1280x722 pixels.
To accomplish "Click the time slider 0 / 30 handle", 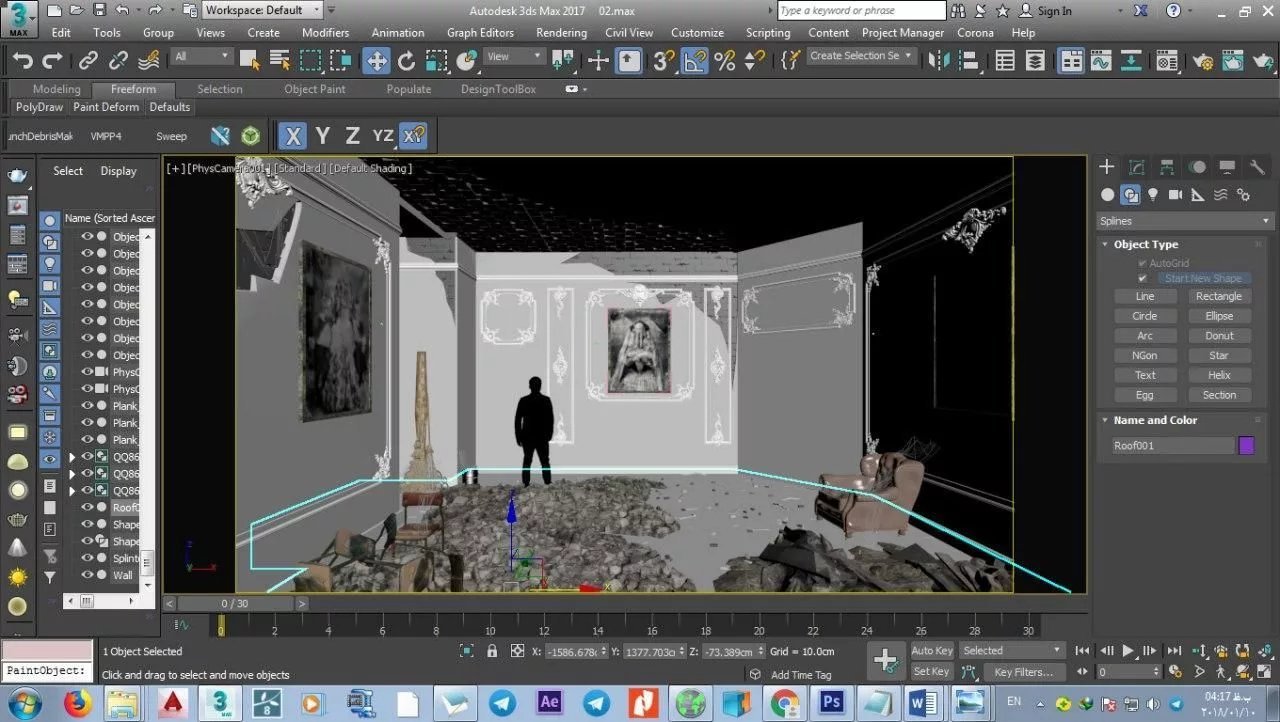I will coord(235,604).
